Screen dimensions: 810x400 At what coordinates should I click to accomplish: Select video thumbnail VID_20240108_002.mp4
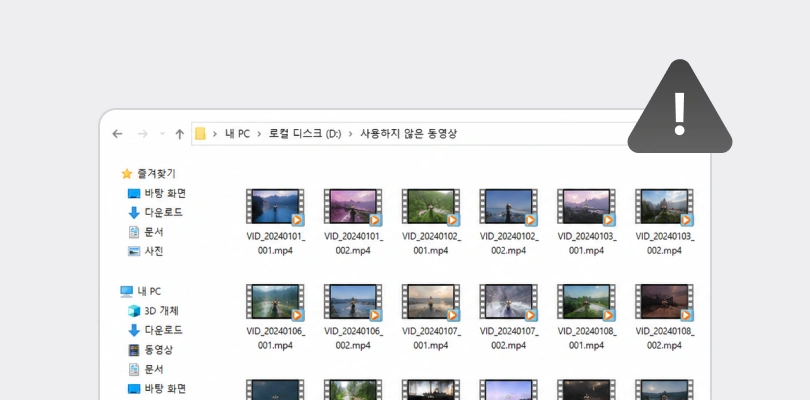tap(664, 302)
